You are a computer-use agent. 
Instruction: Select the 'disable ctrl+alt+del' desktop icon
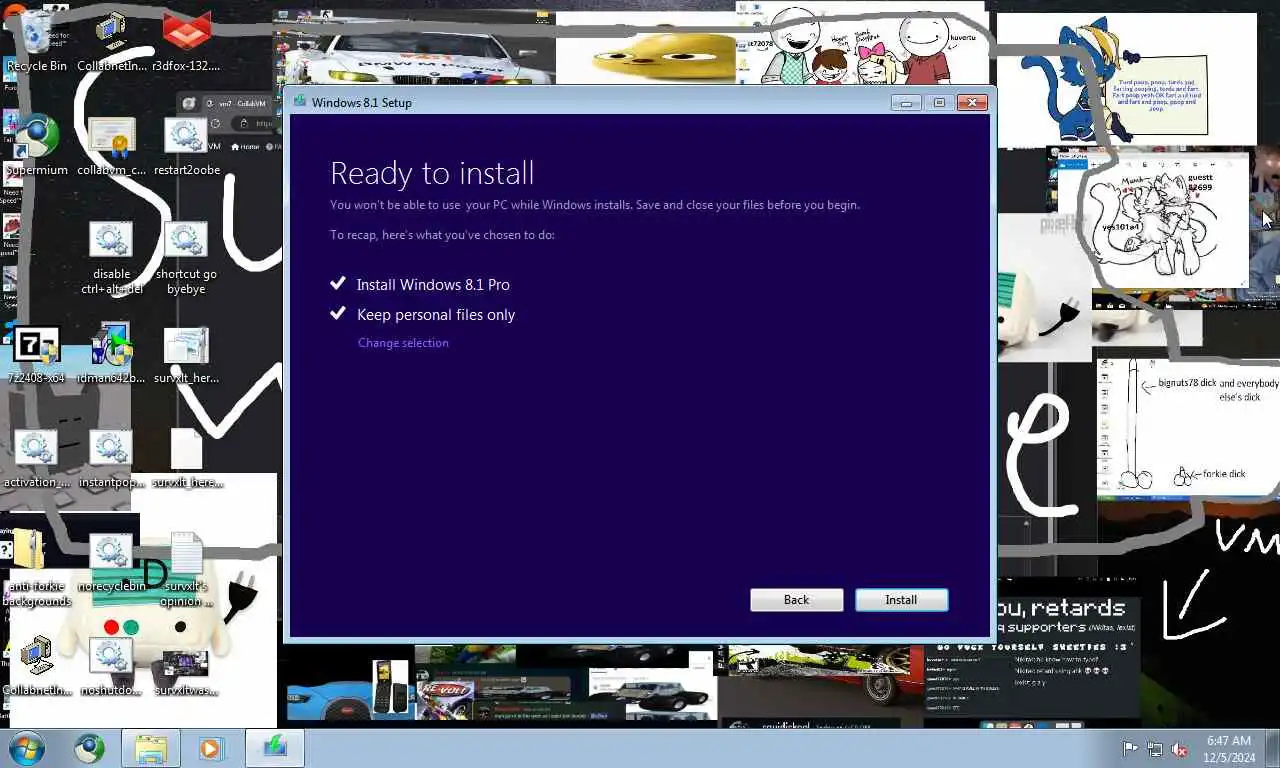(111, 257)
